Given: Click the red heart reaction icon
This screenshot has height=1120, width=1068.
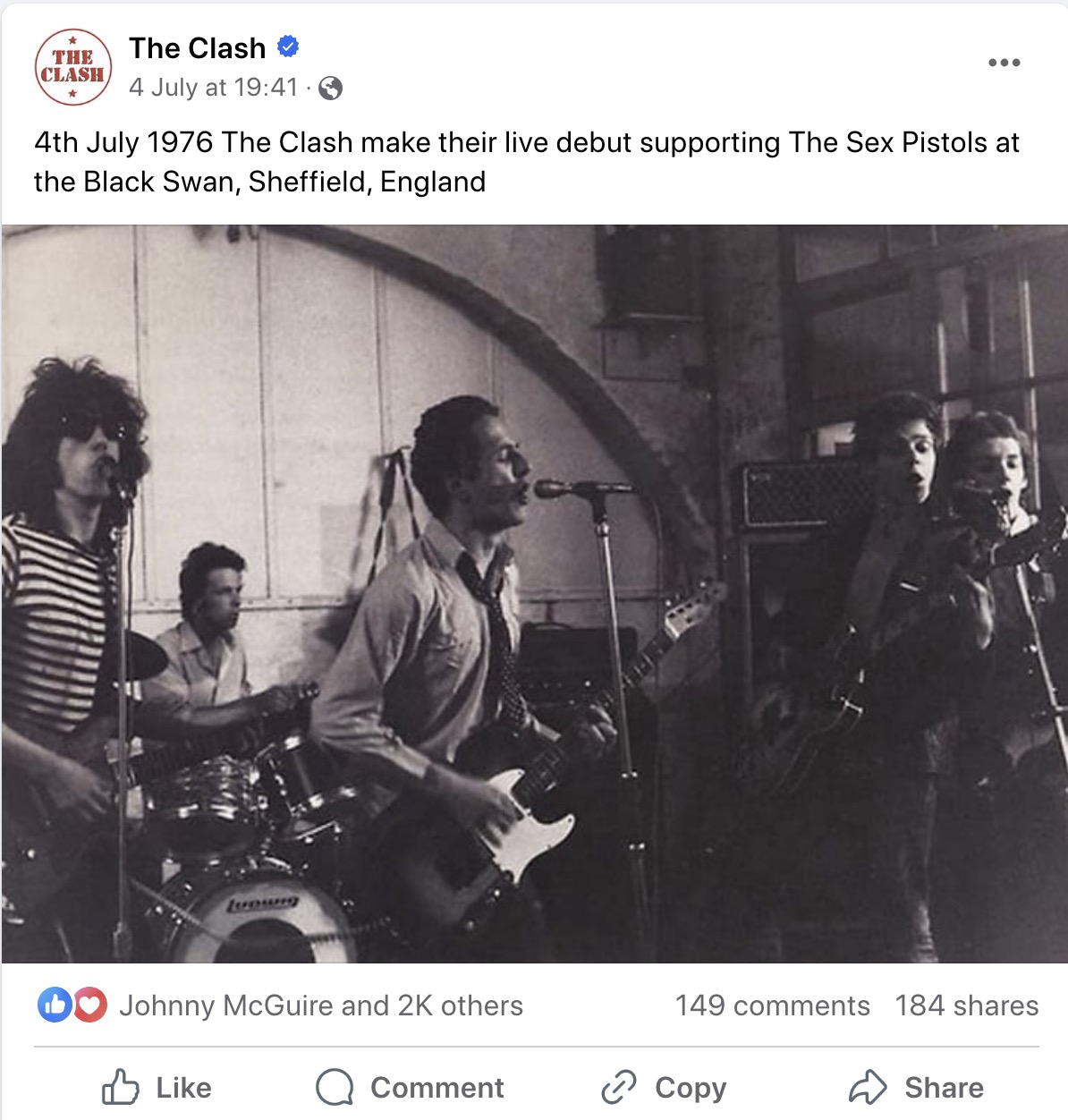Looking at the screenshot, I should tap(89, 1005).
